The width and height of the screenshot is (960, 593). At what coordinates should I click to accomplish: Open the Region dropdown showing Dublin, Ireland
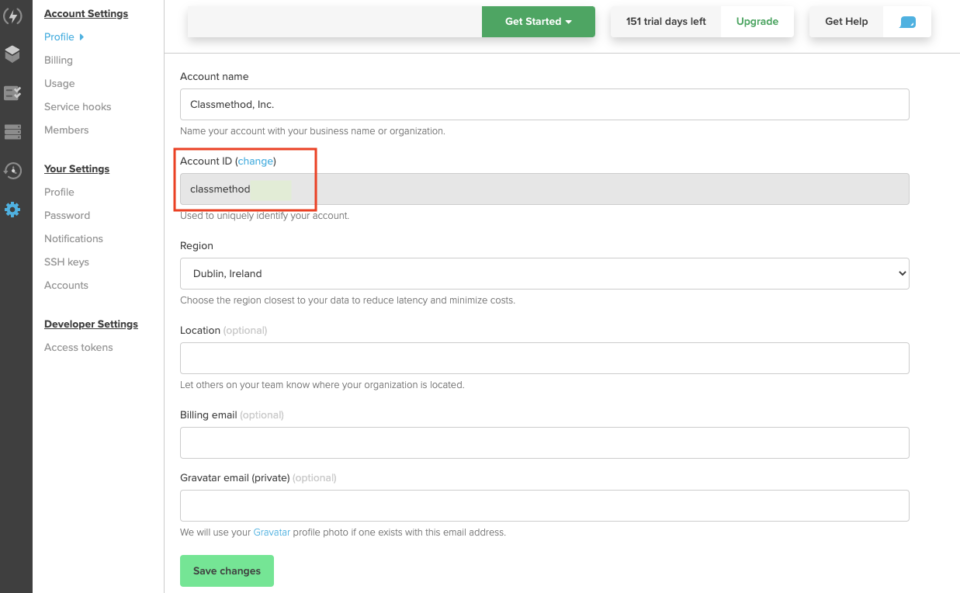tap(545, 272)
